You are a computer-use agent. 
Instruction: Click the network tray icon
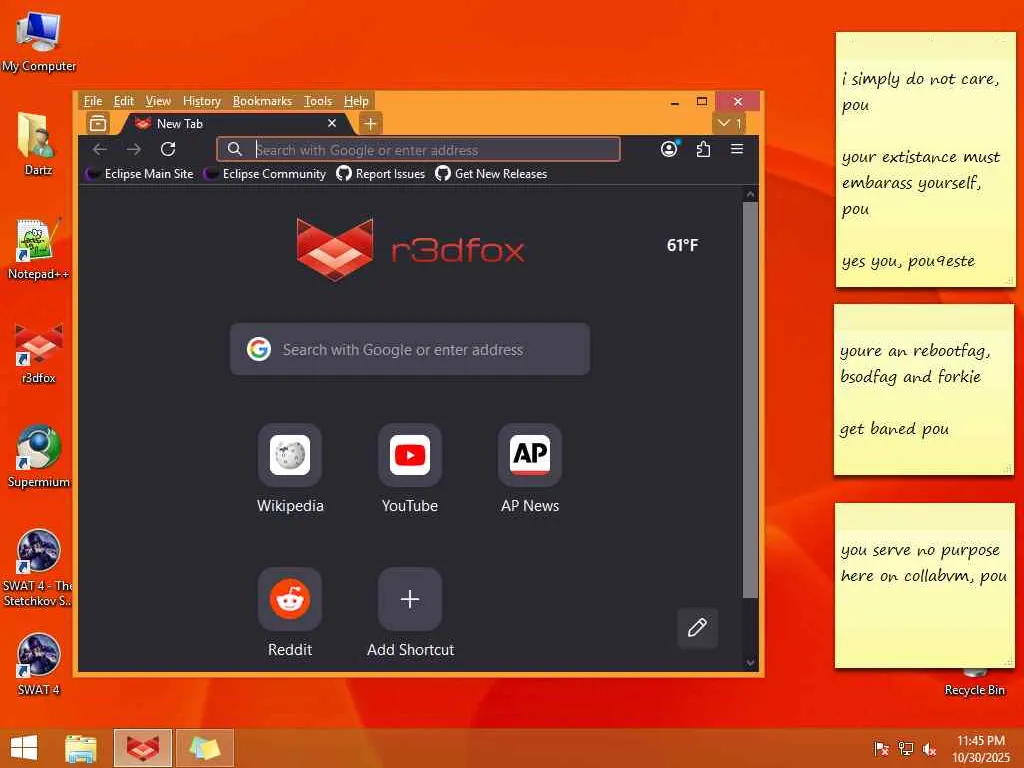click(906, 749)
